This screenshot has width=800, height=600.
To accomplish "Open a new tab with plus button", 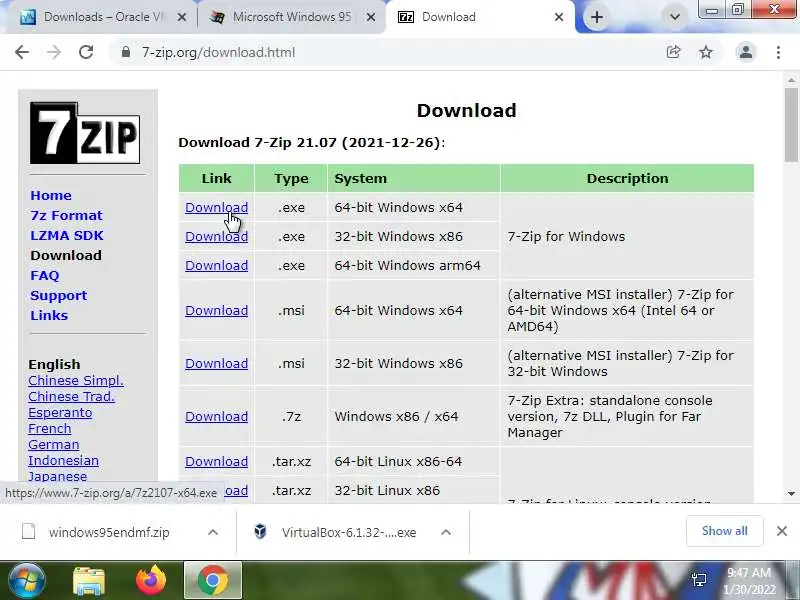I will pyautogui.click(x=596, y=17).
